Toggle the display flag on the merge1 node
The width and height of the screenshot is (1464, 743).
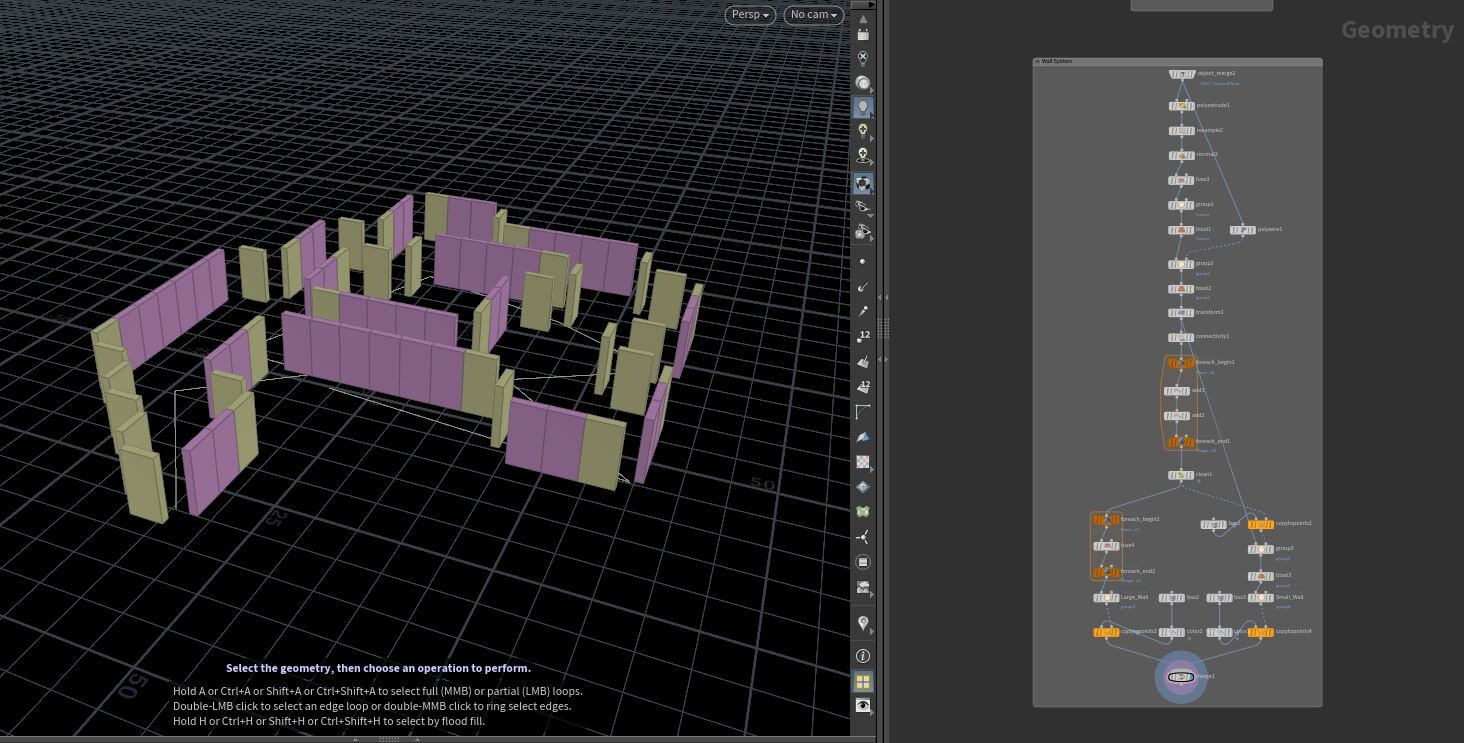point(1193,677)
